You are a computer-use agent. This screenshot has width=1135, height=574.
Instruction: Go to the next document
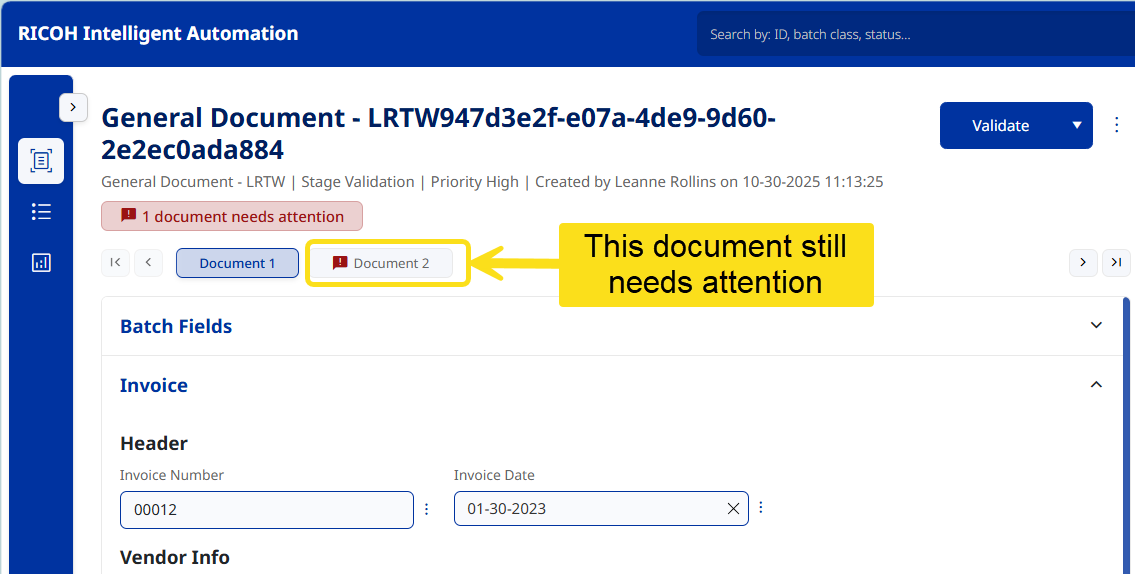pyautogui.click(x=1083, y=262)
